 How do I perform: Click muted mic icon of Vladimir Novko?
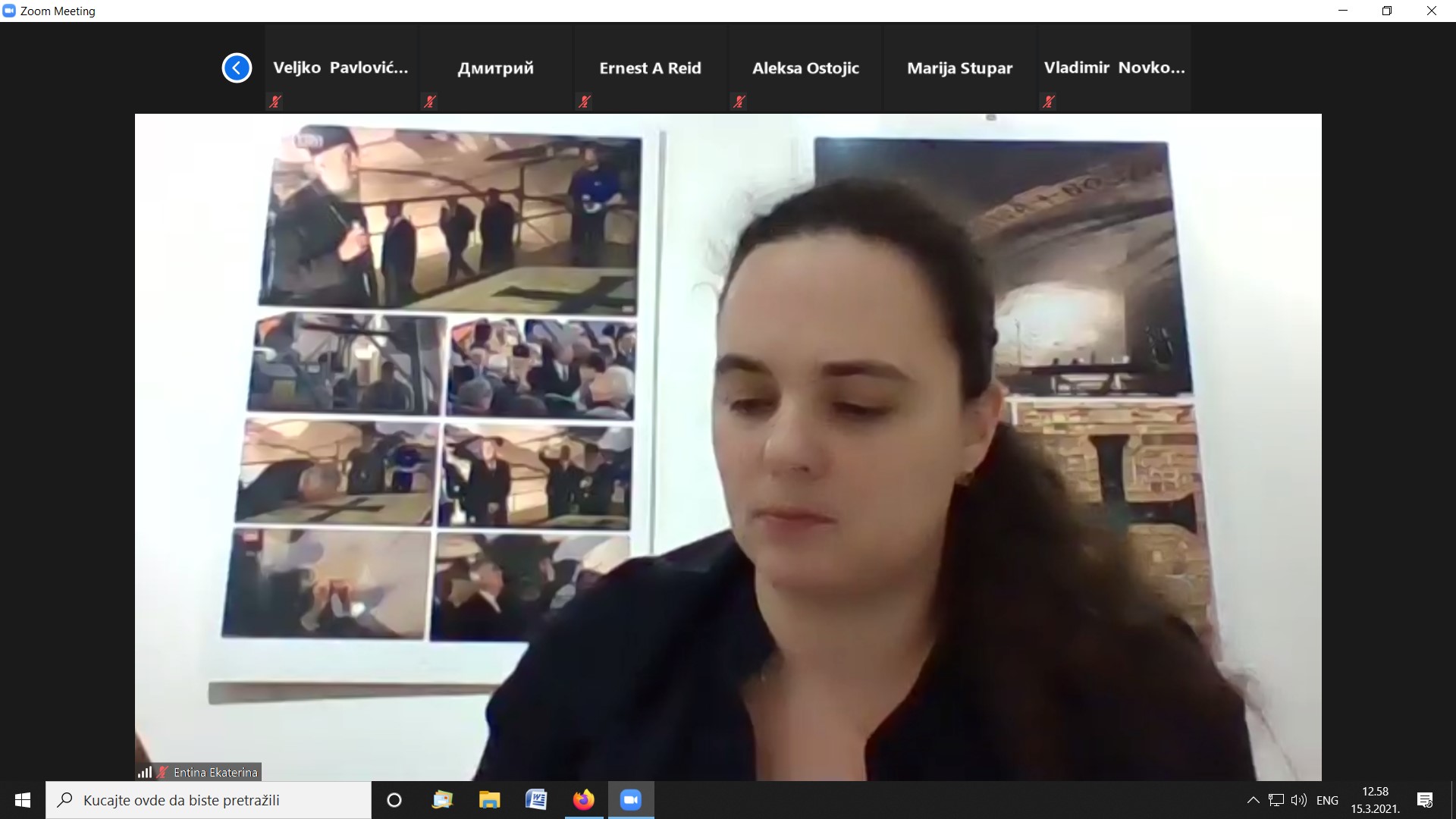[1049, 101]
